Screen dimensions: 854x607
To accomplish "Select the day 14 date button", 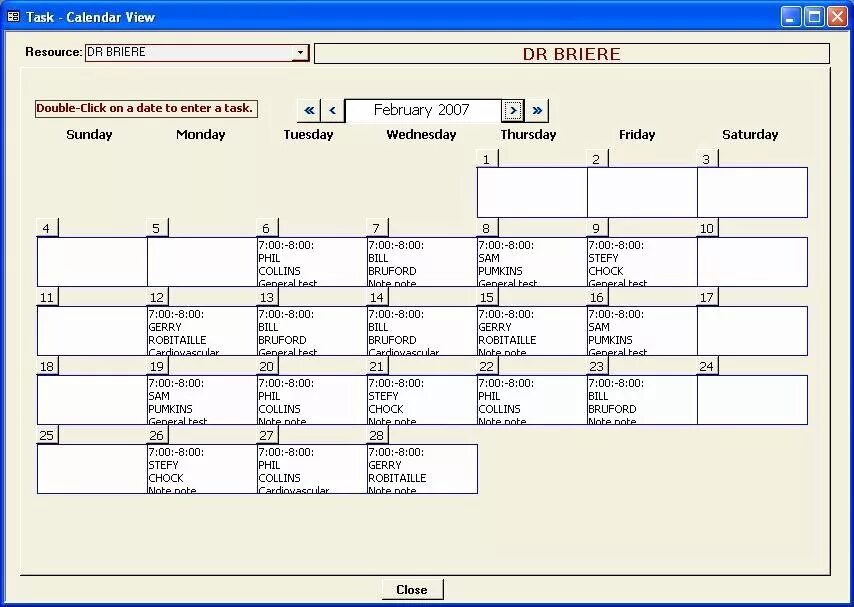I will pos(377,298).
